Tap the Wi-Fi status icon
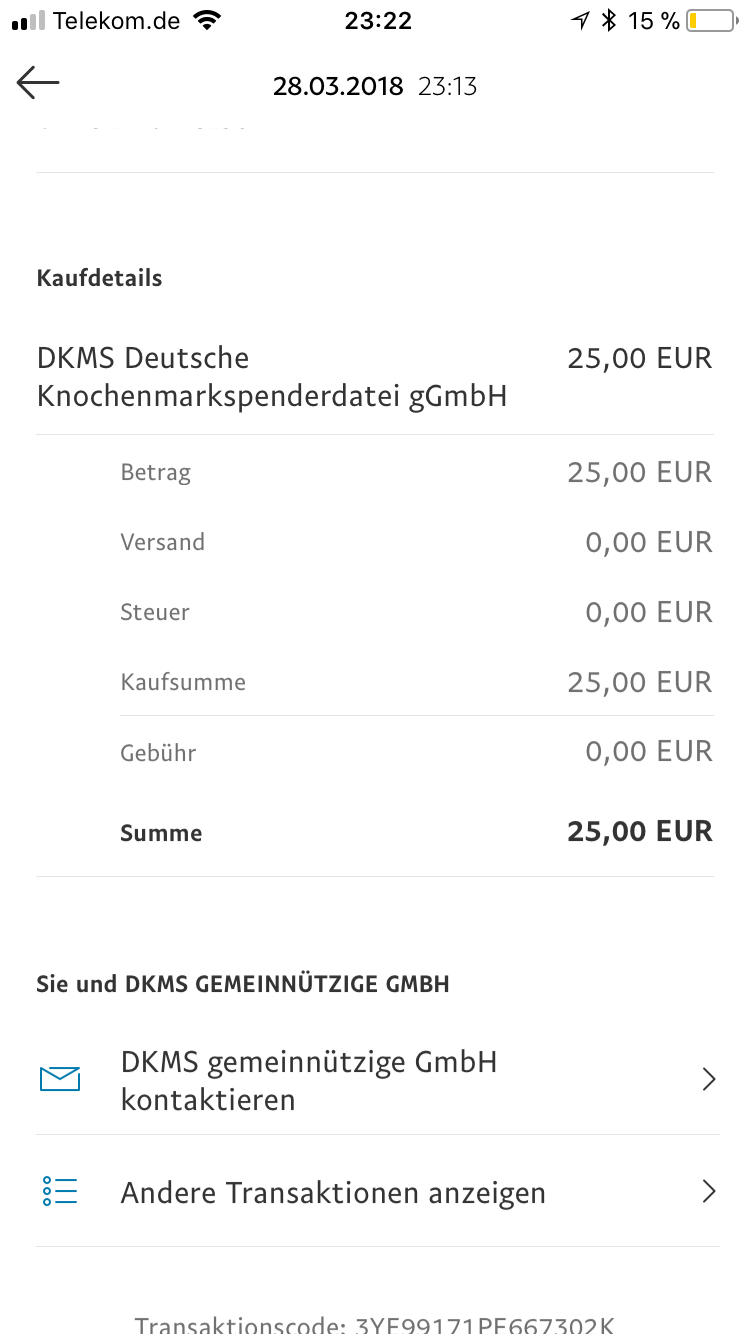The width and height of the screenshot is (750, 1334). (208, 20)
